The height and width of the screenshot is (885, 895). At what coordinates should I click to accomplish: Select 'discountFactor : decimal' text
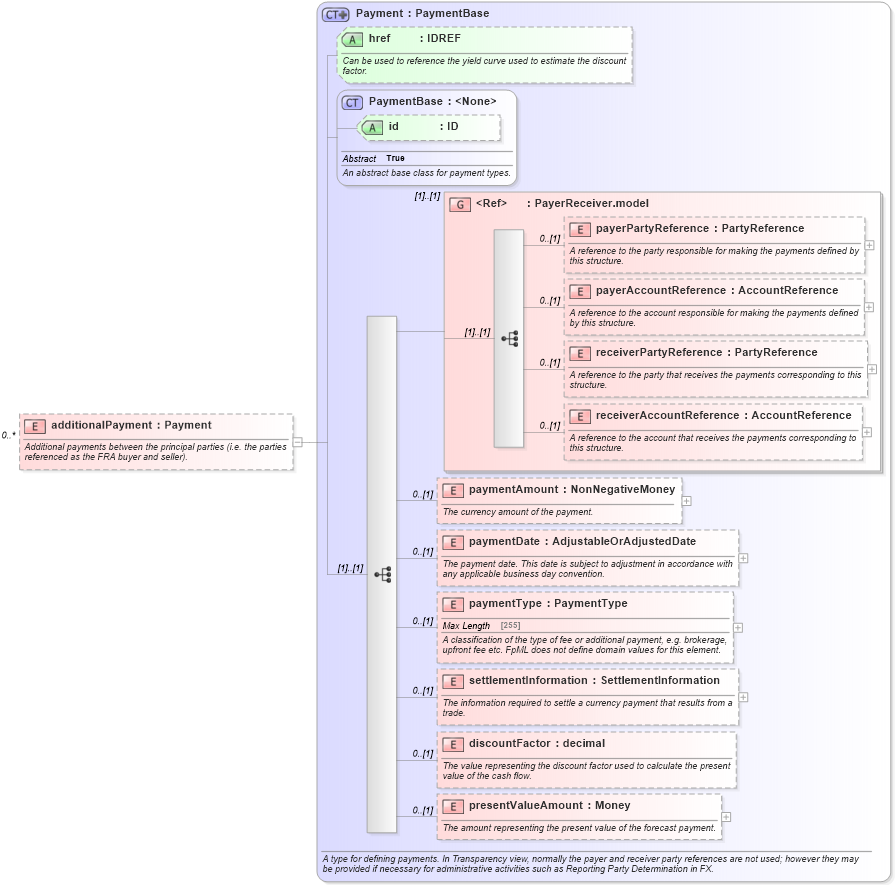[537, 743]
